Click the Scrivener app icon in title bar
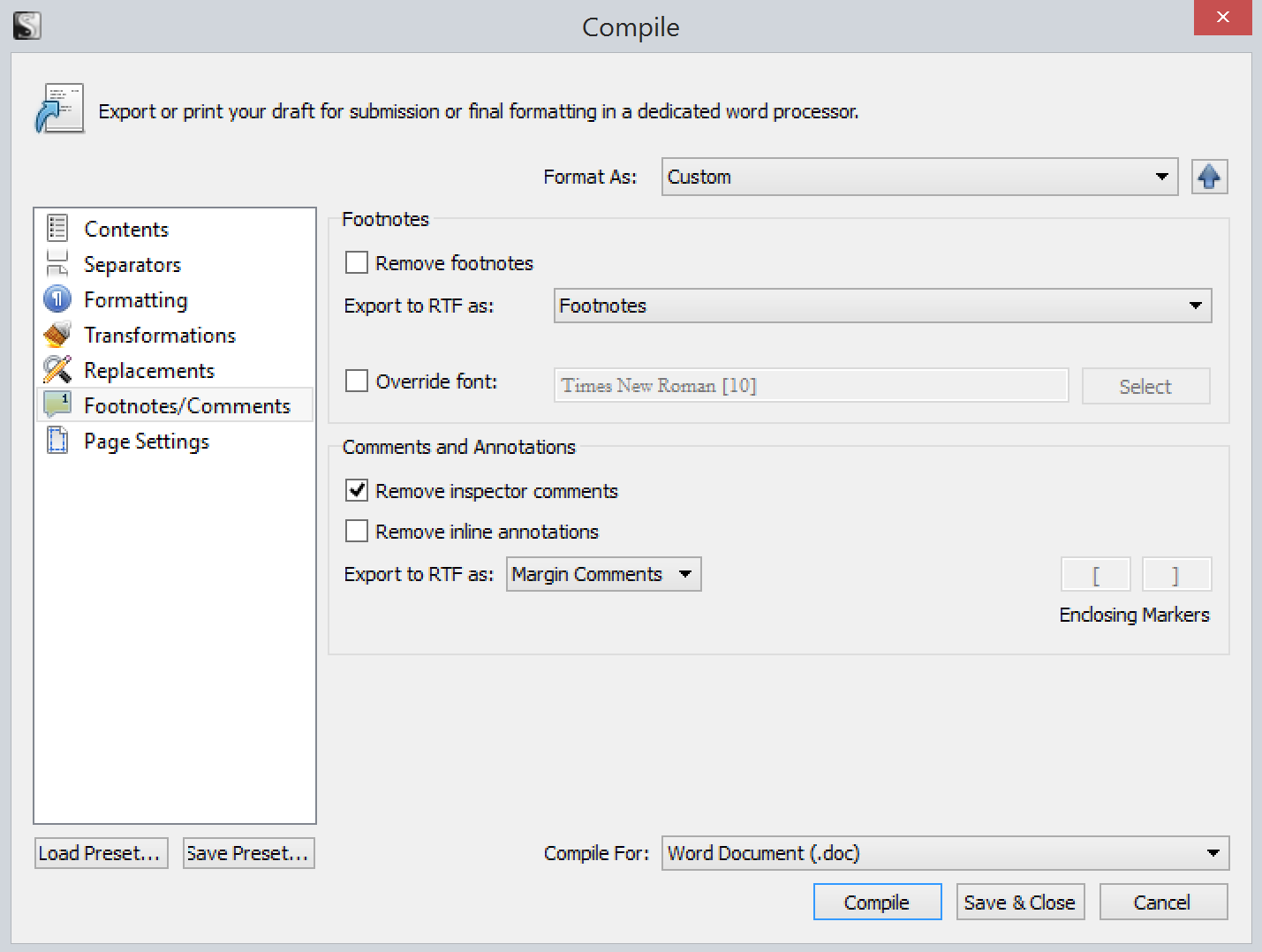Screen dimensions: 1262x952 27,26
